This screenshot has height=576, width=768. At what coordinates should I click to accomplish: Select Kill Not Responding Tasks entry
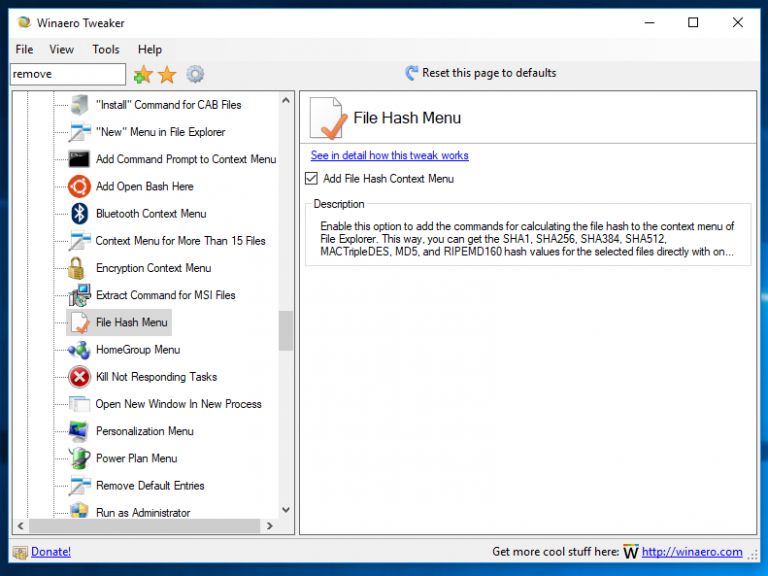click(x=156, y=377)
